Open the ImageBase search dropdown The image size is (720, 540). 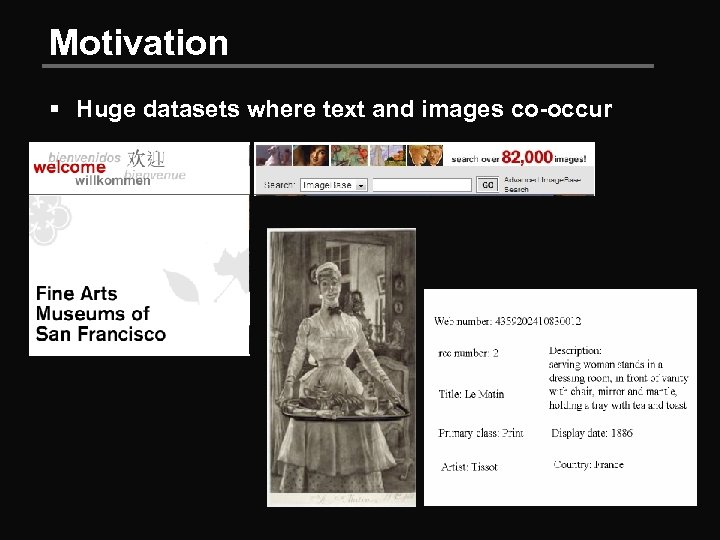pyautogui.click(x=334, y=185)
